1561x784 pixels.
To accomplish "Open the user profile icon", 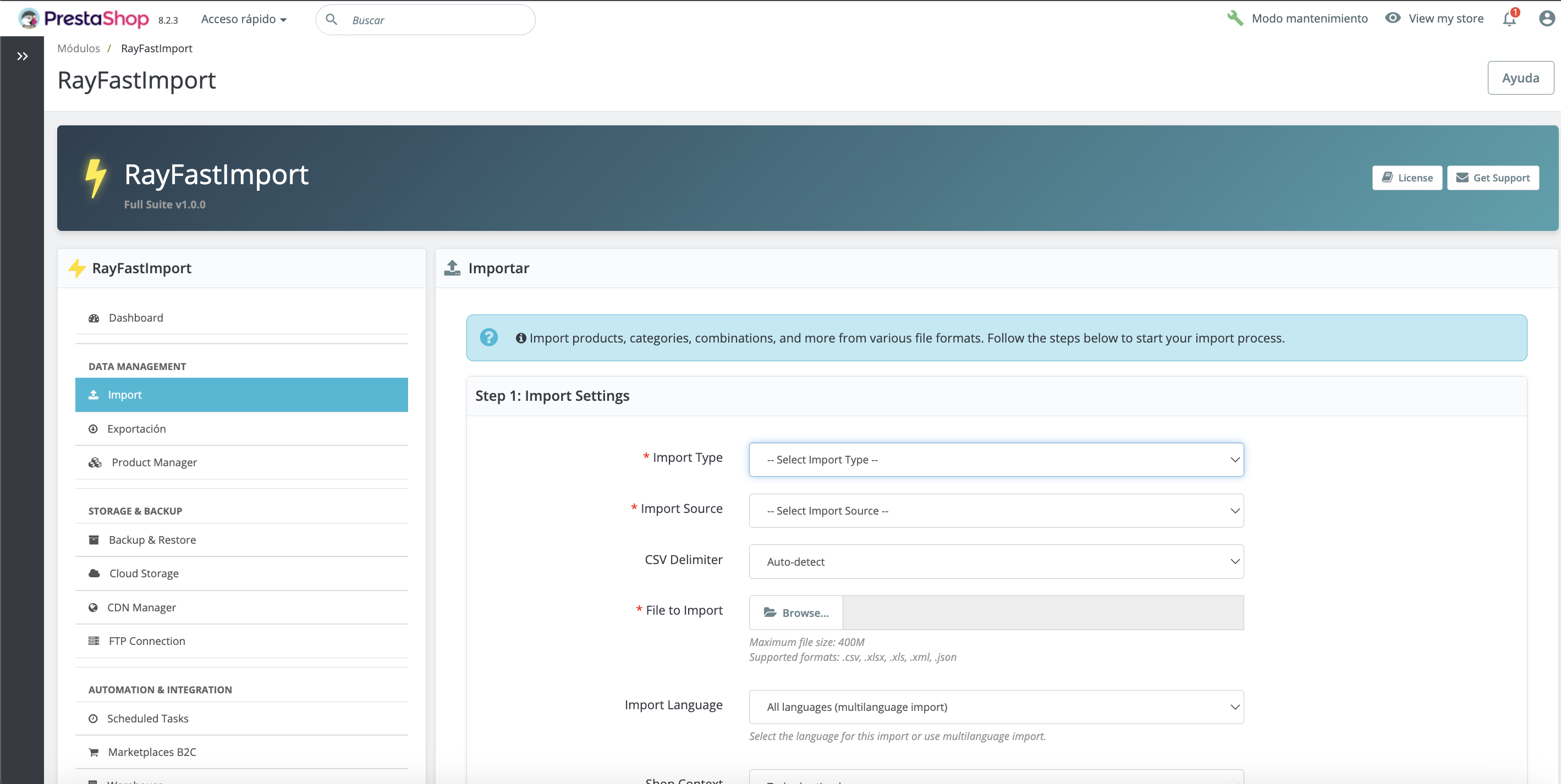I will pos(1544,19).
